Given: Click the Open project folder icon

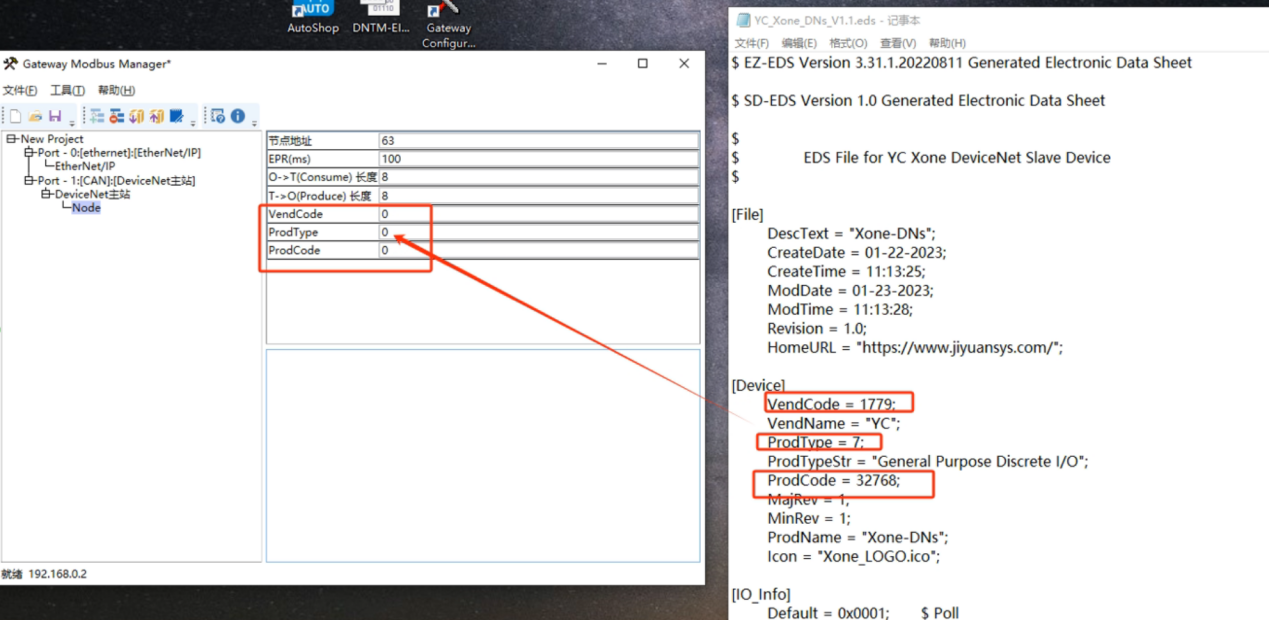Looking at the screenshot, I should 35,117.
